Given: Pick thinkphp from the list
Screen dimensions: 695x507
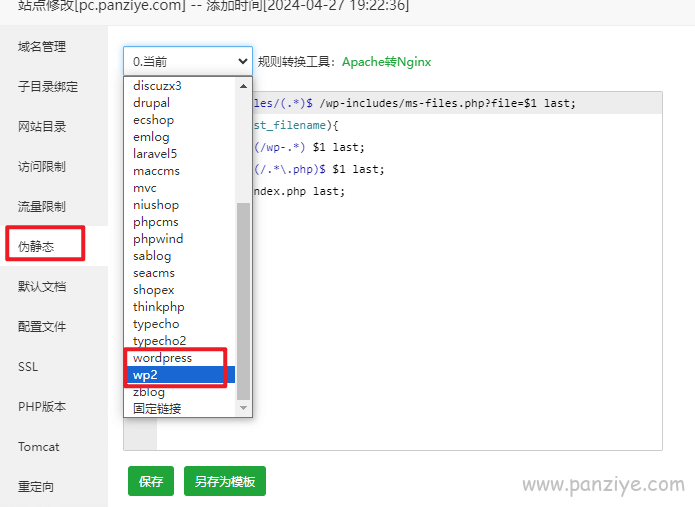Looking at the screenshot, I should [x=180, y=307].
